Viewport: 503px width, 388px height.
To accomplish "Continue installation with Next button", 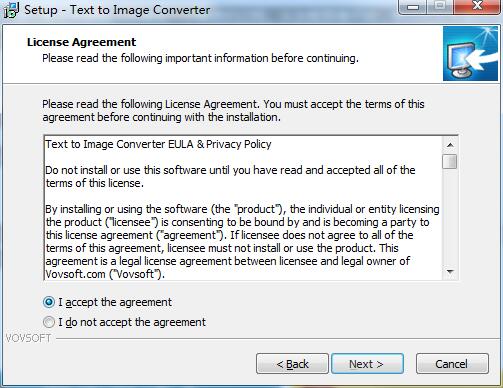I will click(x=367, y=364).
